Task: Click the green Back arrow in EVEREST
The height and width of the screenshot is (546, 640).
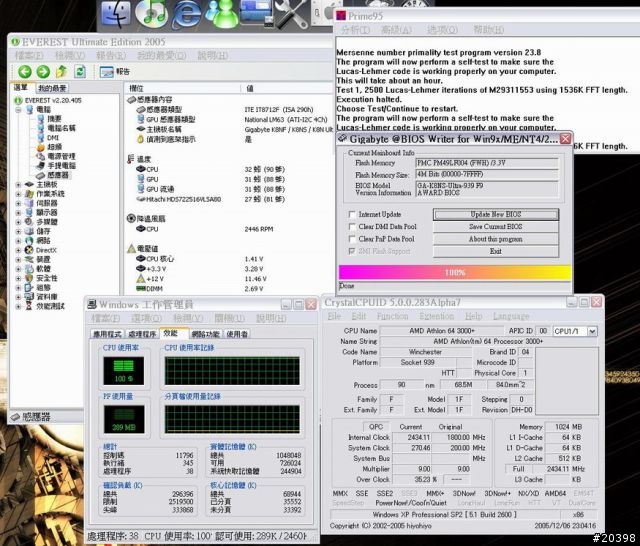Action: pyautogui.click(x=24, y=72)
